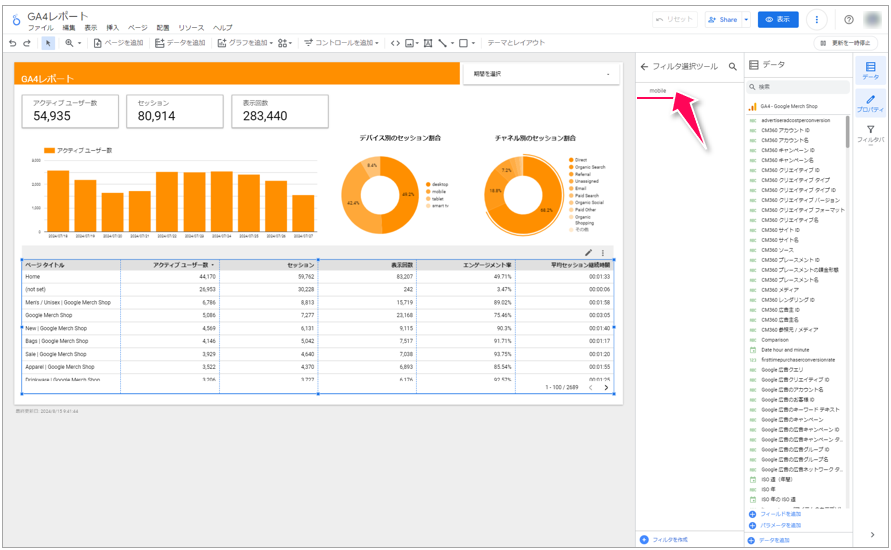Click the back arrow in フィルタ選択ツール
The height and width of the screenshot is (550, 891).
tap(644, 66)
